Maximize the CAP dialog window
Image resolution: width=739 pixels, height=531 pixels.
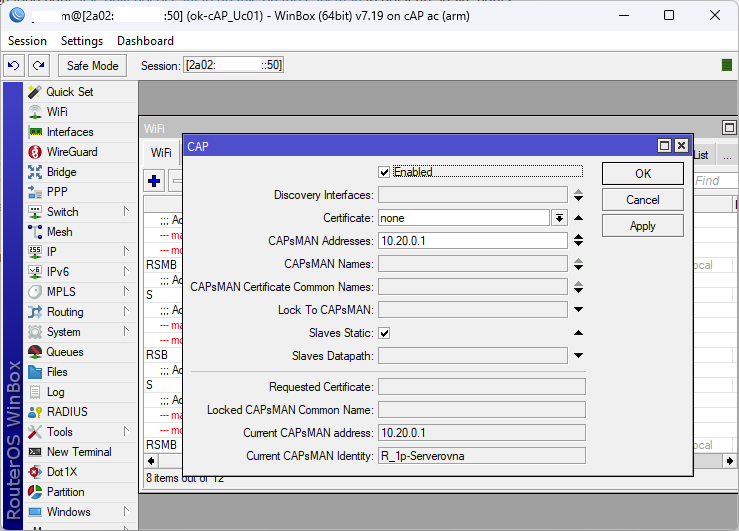664,146
